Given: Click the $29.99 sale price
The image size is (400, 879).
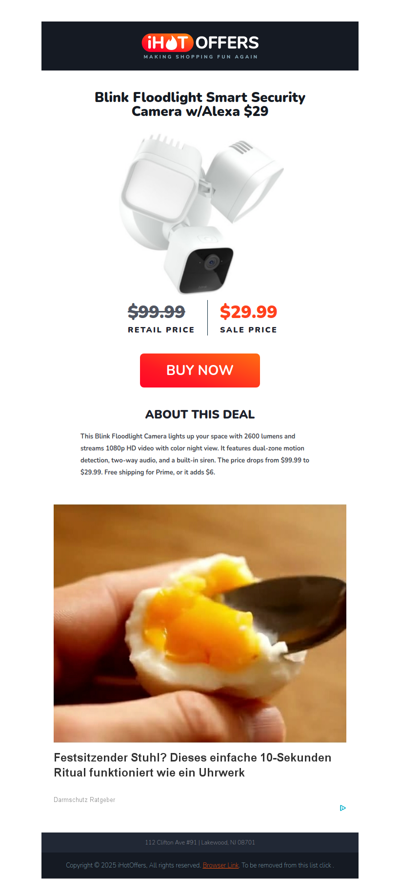Looking at the screenshot, I should coord(248,311).
